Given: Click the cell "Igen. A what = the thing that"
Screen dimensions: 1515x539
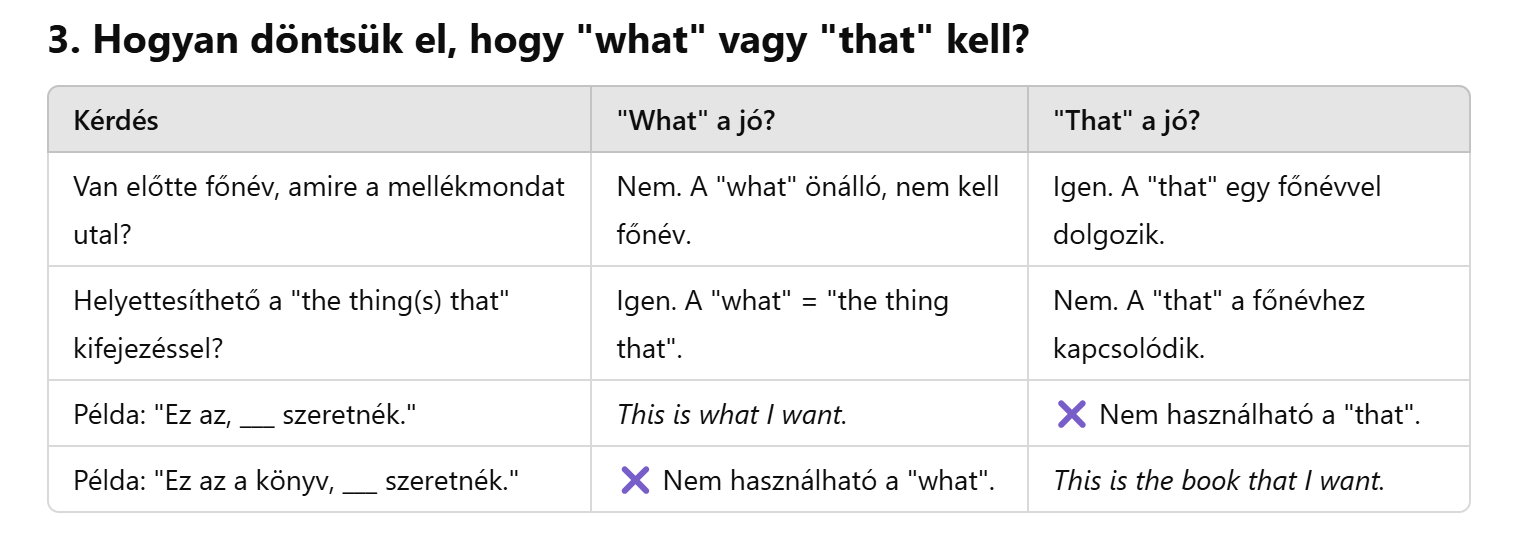Looking at the screenshot, I should click(x=783, y=324).
